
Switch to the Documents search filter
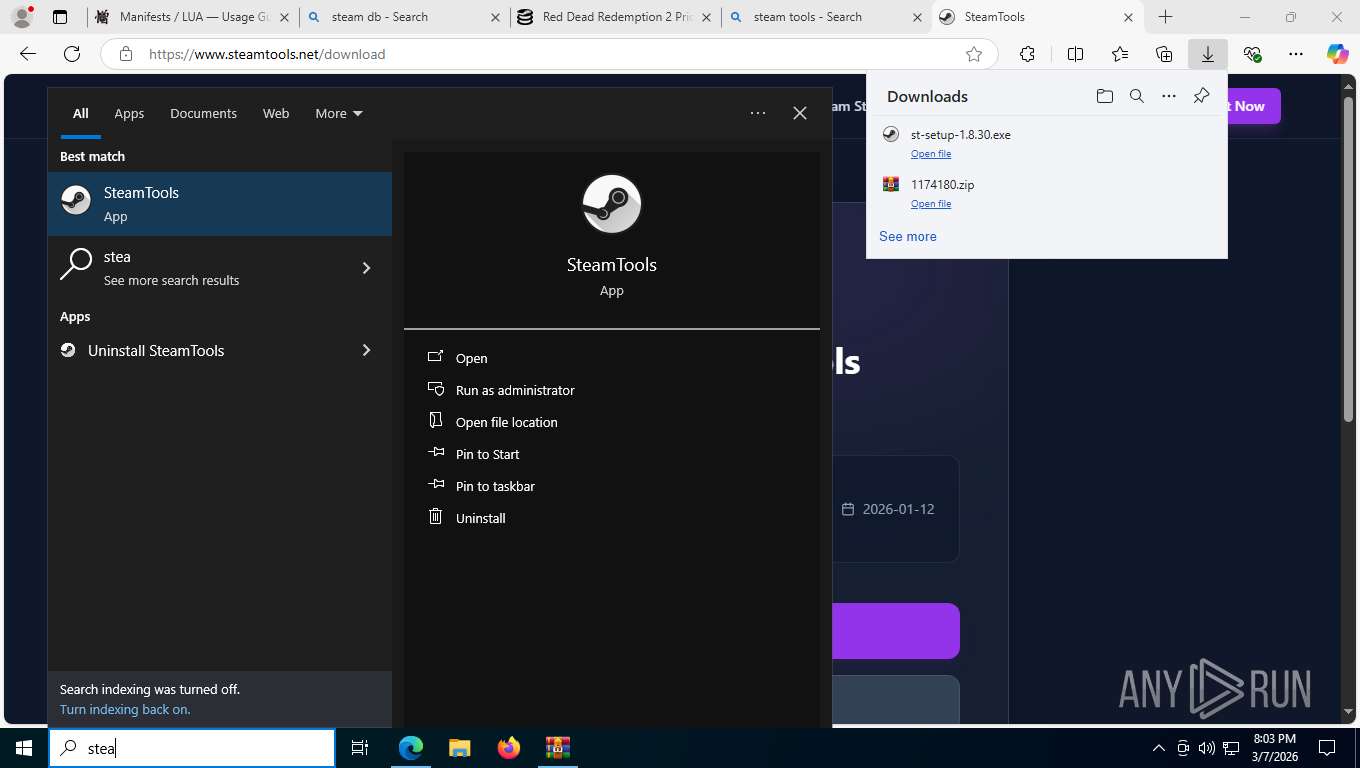(203, 113)
